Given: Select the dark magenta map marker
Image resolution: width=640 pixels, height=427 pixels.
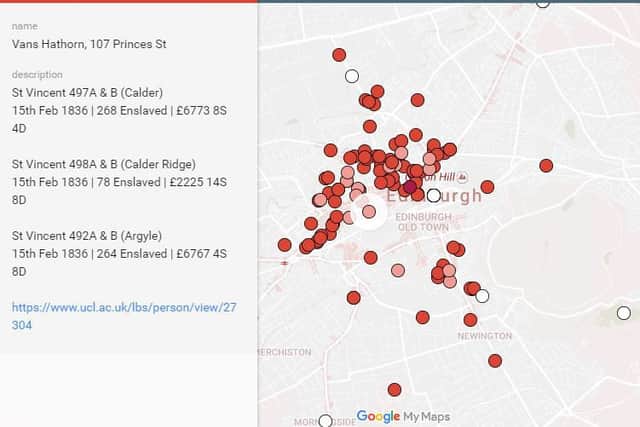Looking at the screenshot, I should point(410,187).
